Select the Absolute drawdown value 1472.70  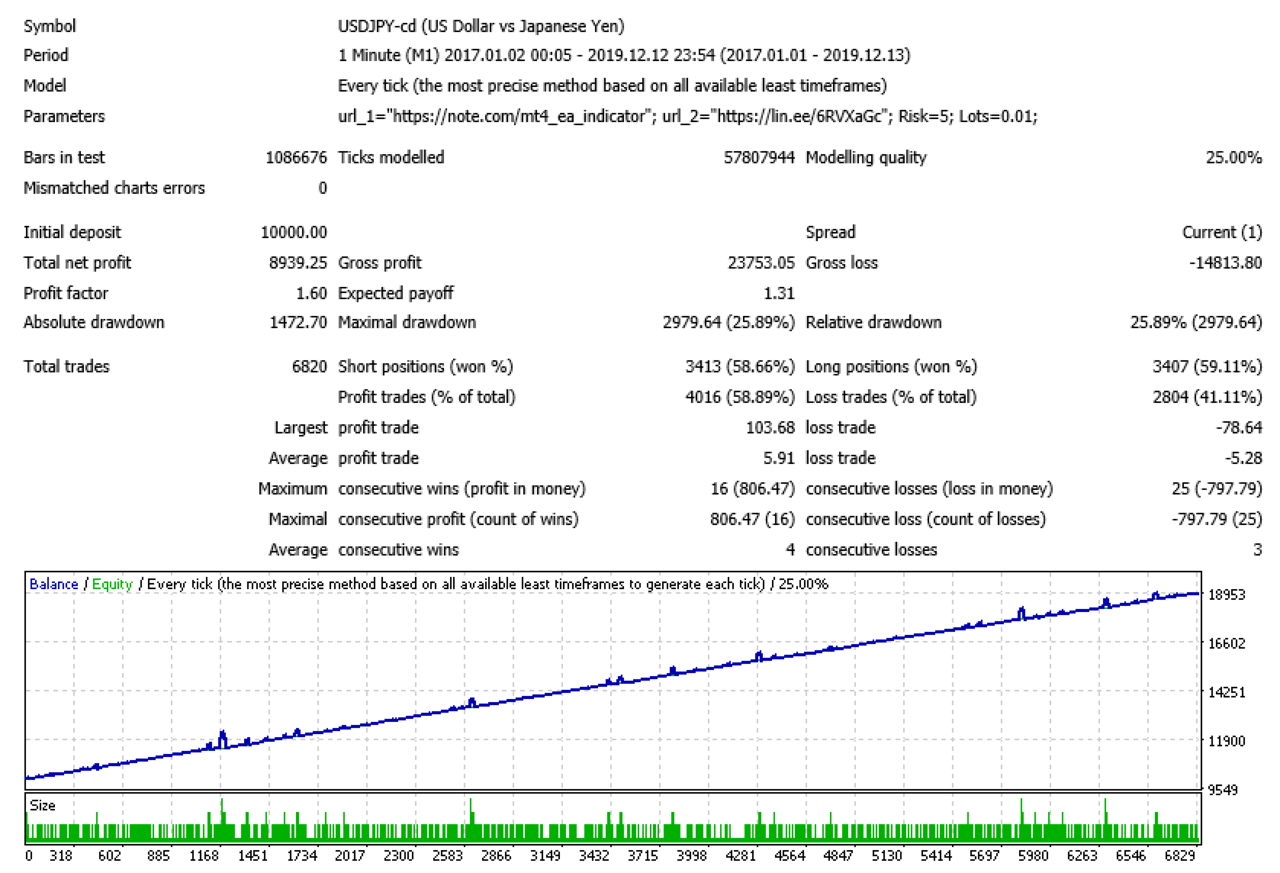298,323
